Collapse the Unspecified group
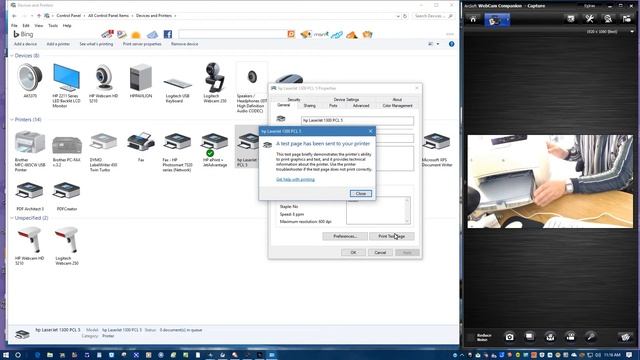The width and height of the screenshot is (640, 360). pyautogui.click(x=11, y=218)
